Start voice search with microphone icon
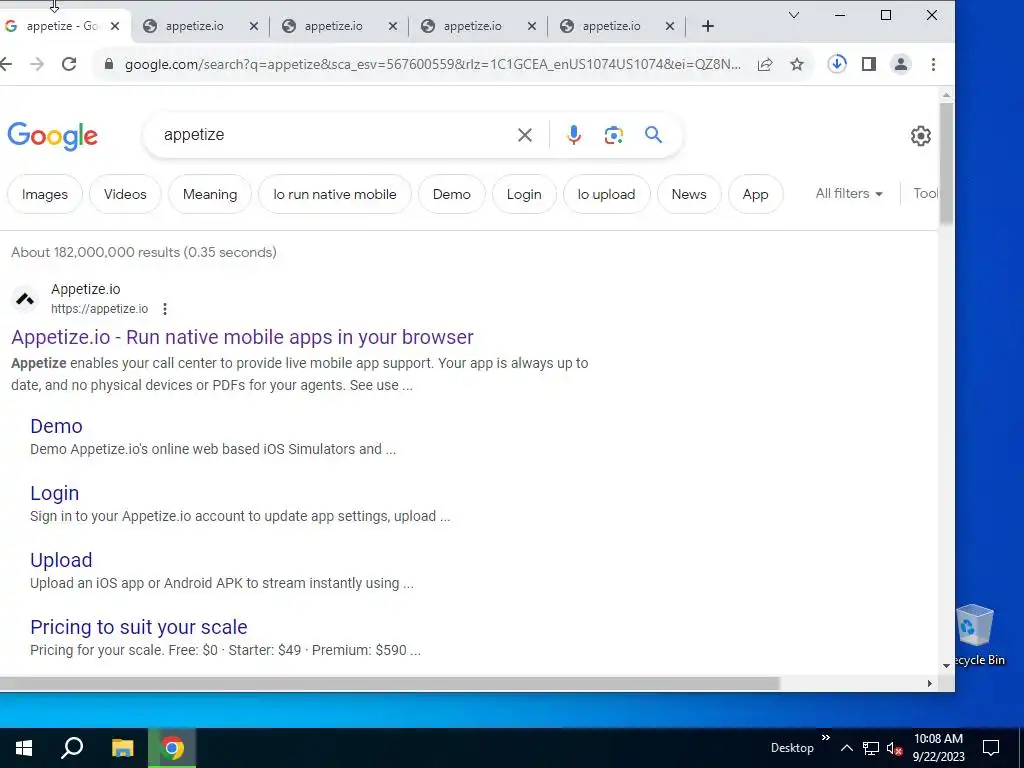The height and width of the screenshot is (768, 1024). coord(574,135)
